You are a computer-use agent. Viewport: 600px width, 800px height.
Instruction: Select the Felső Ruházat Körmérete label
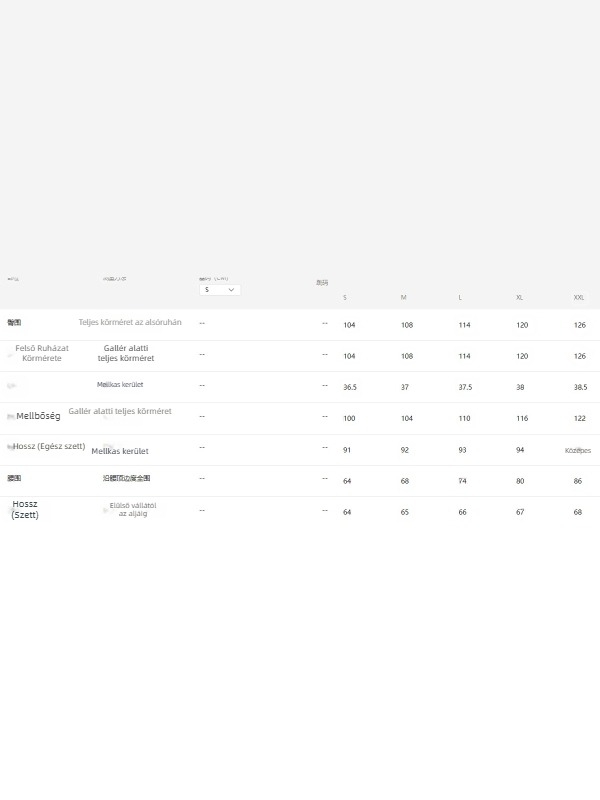pyautogui.click(x=42, y=353)
